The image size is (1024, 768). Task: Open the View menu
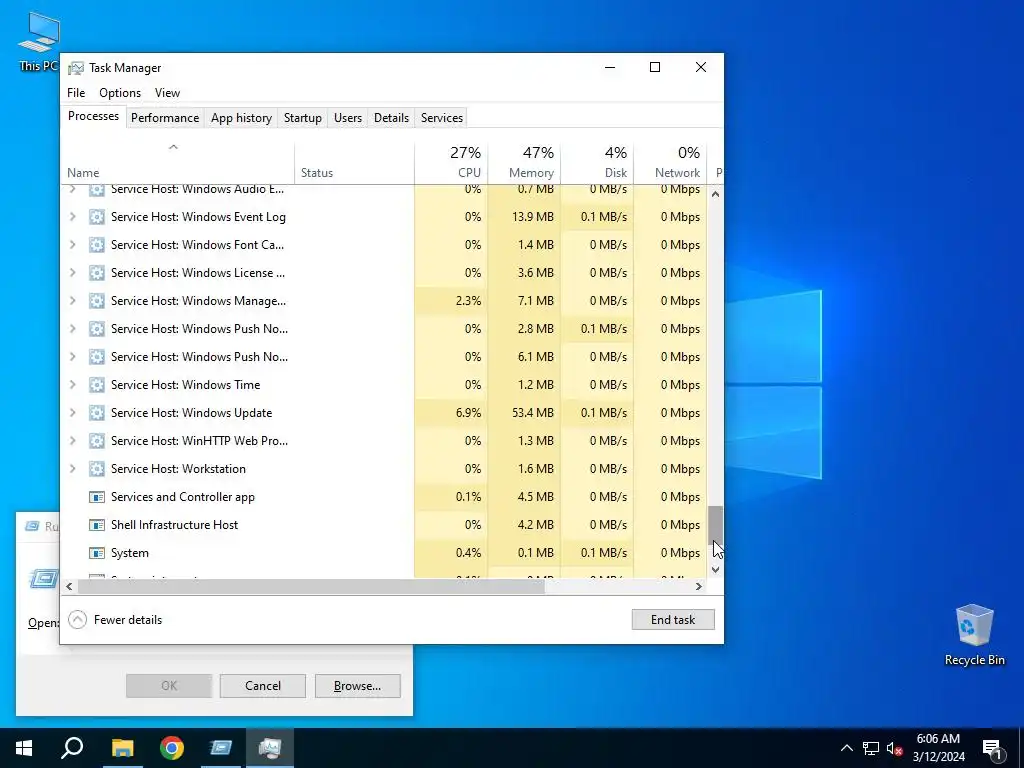coord(167,93)
